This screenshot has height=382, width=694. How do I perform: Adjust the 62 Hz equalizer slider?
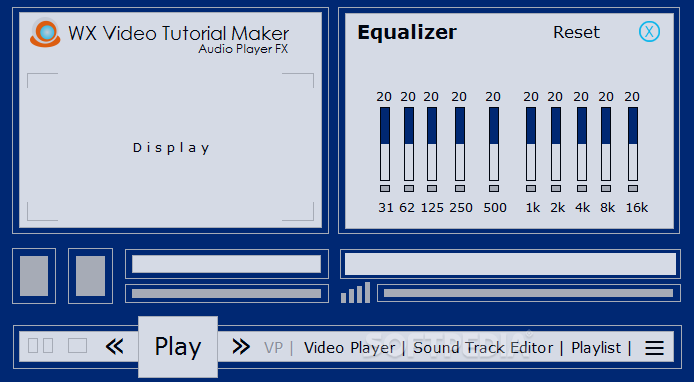coord(409,144)
